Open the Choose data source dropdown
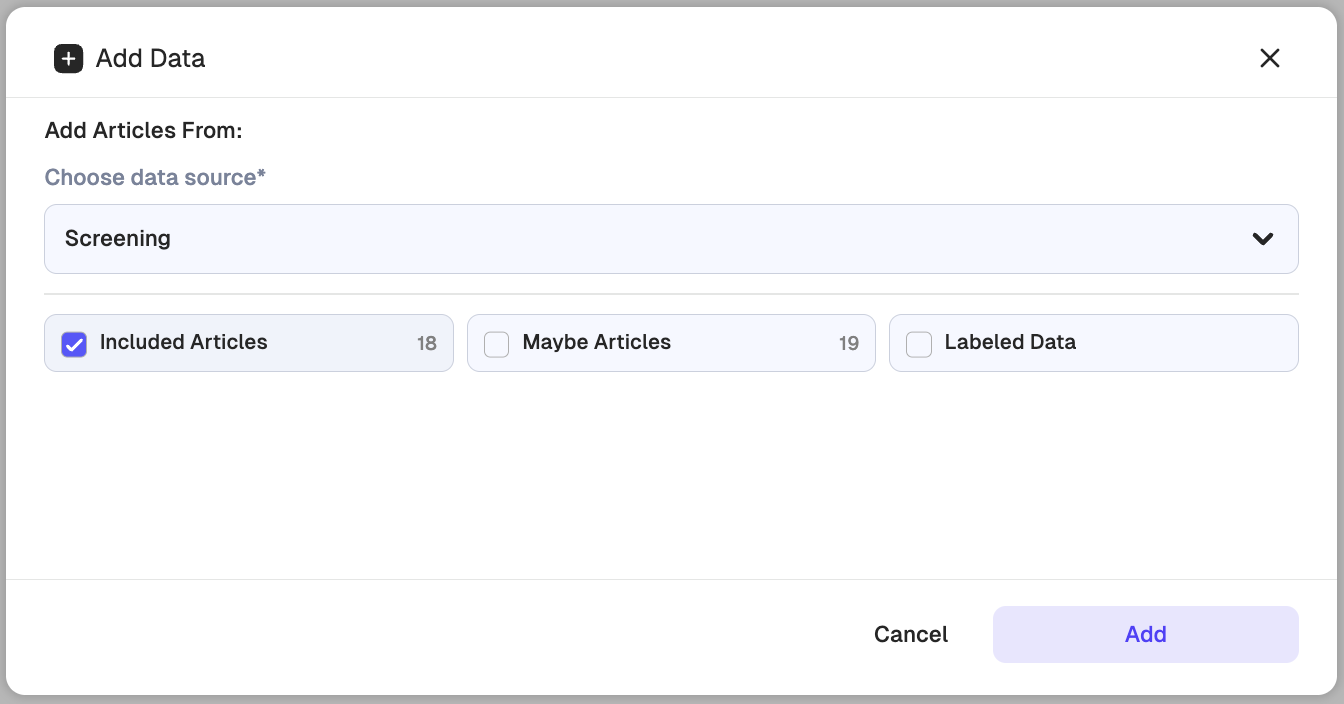 [x=670, y=239]
